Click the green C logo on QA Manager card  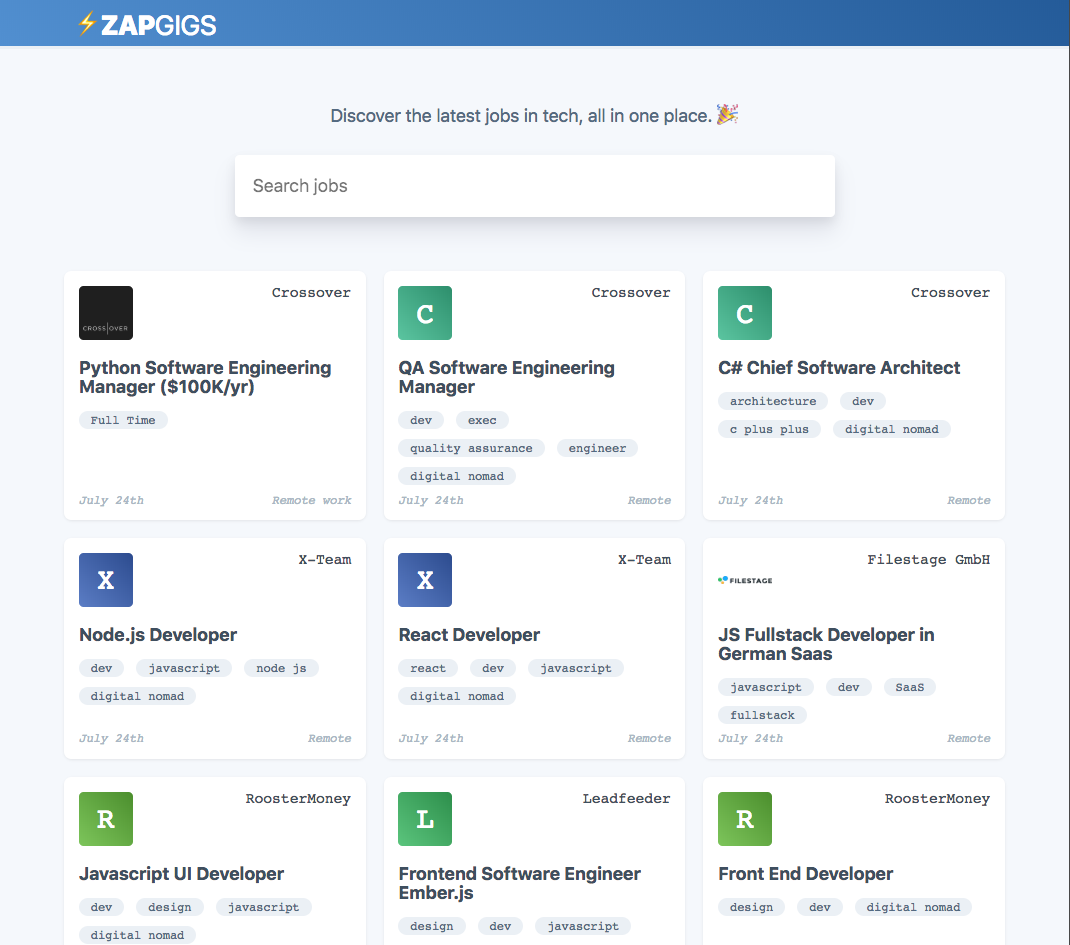click(425, 313)
